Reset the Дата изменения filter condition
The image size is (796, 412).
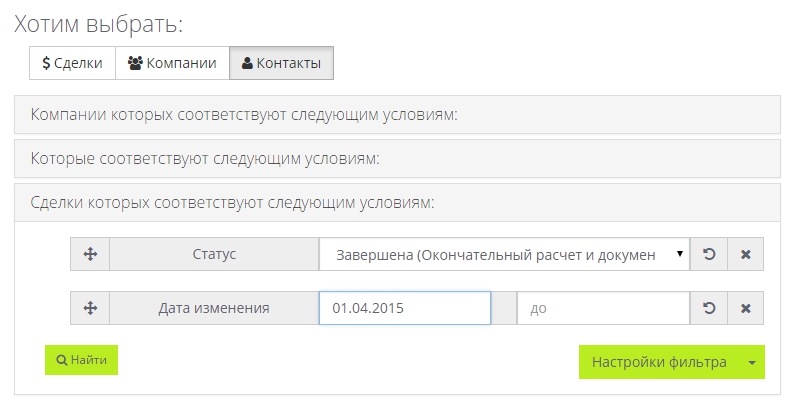709,308
